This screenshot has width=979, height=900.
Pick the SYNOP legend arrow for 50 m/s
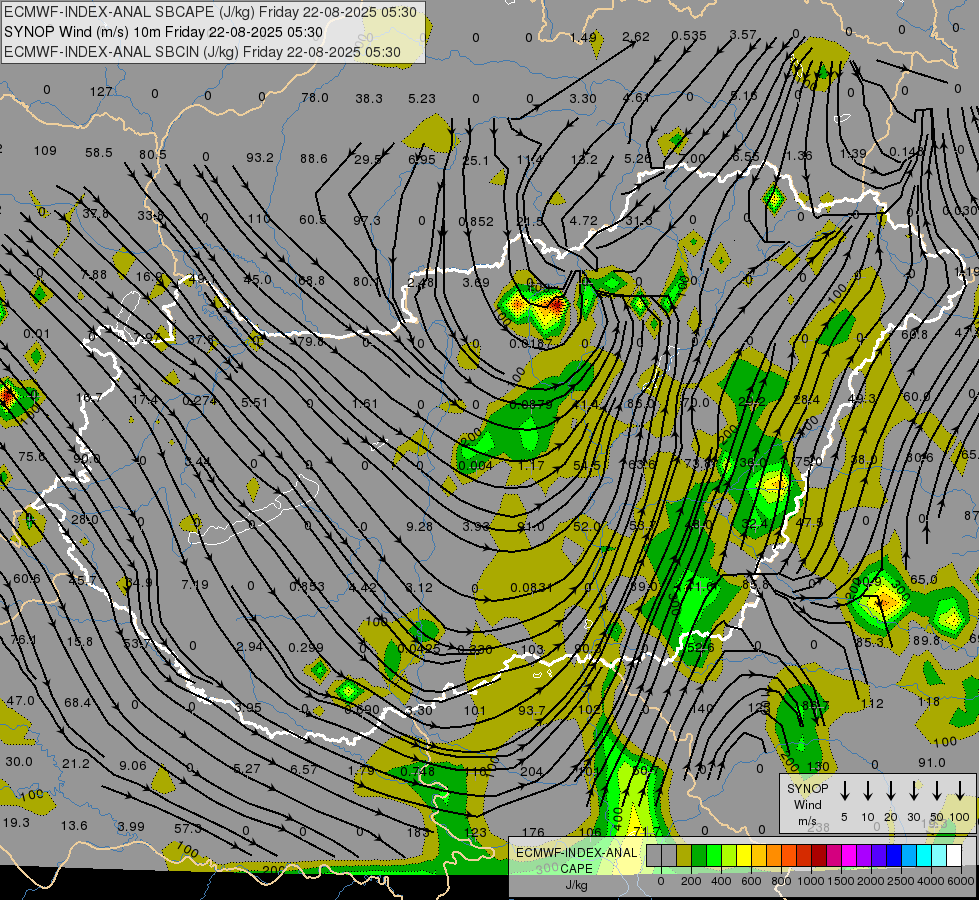pyautogui.click(x=937, y=791)
